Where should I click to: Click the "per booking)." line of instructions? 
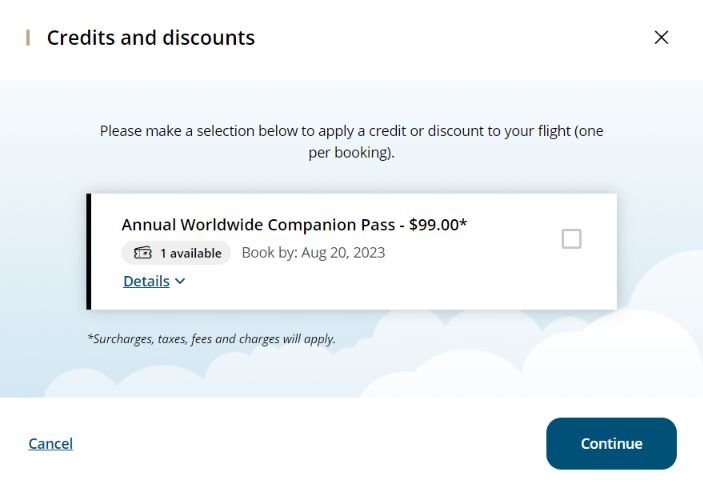point(352,153)
